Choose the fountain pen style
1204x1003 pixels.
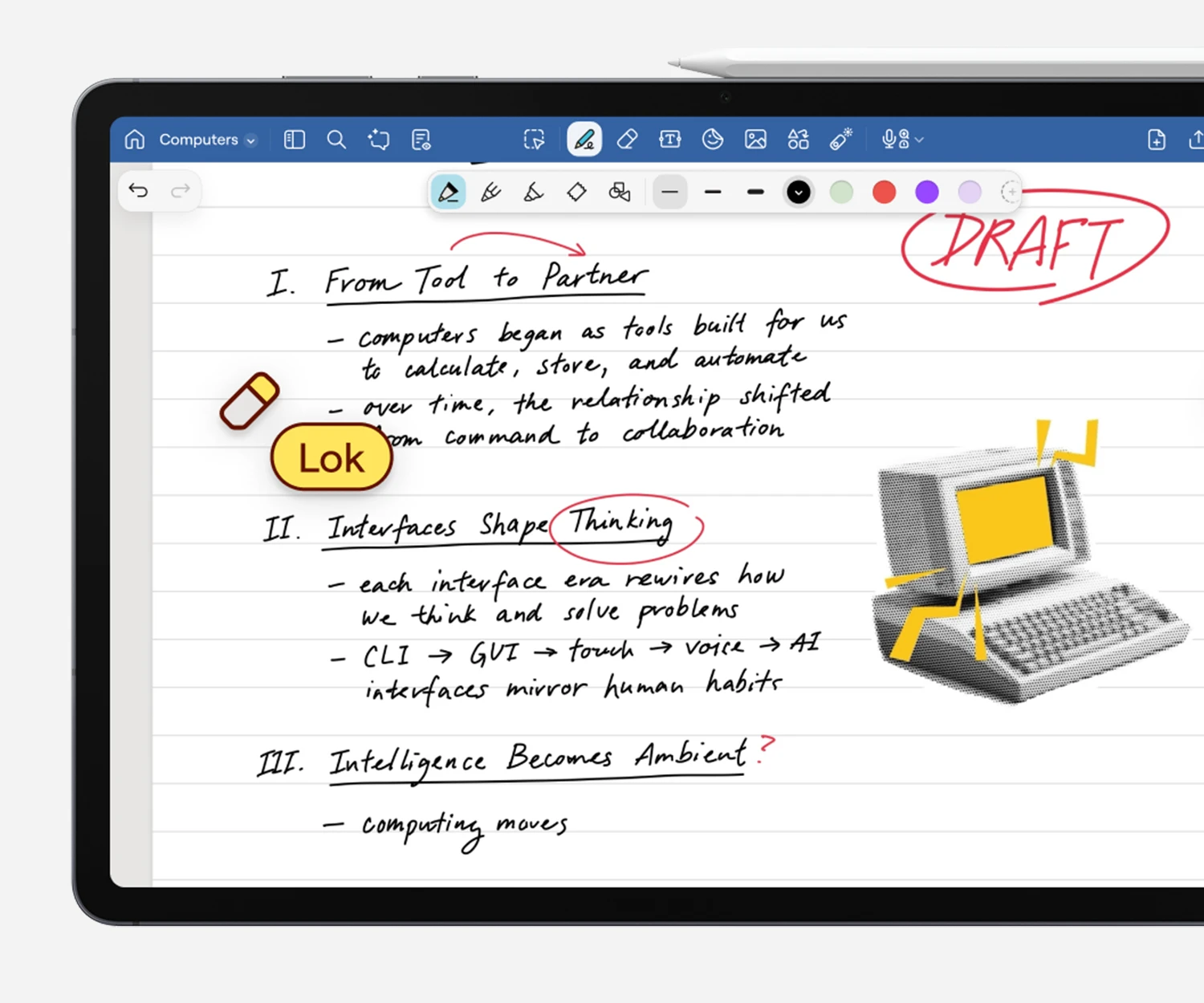tap(490, 193)
